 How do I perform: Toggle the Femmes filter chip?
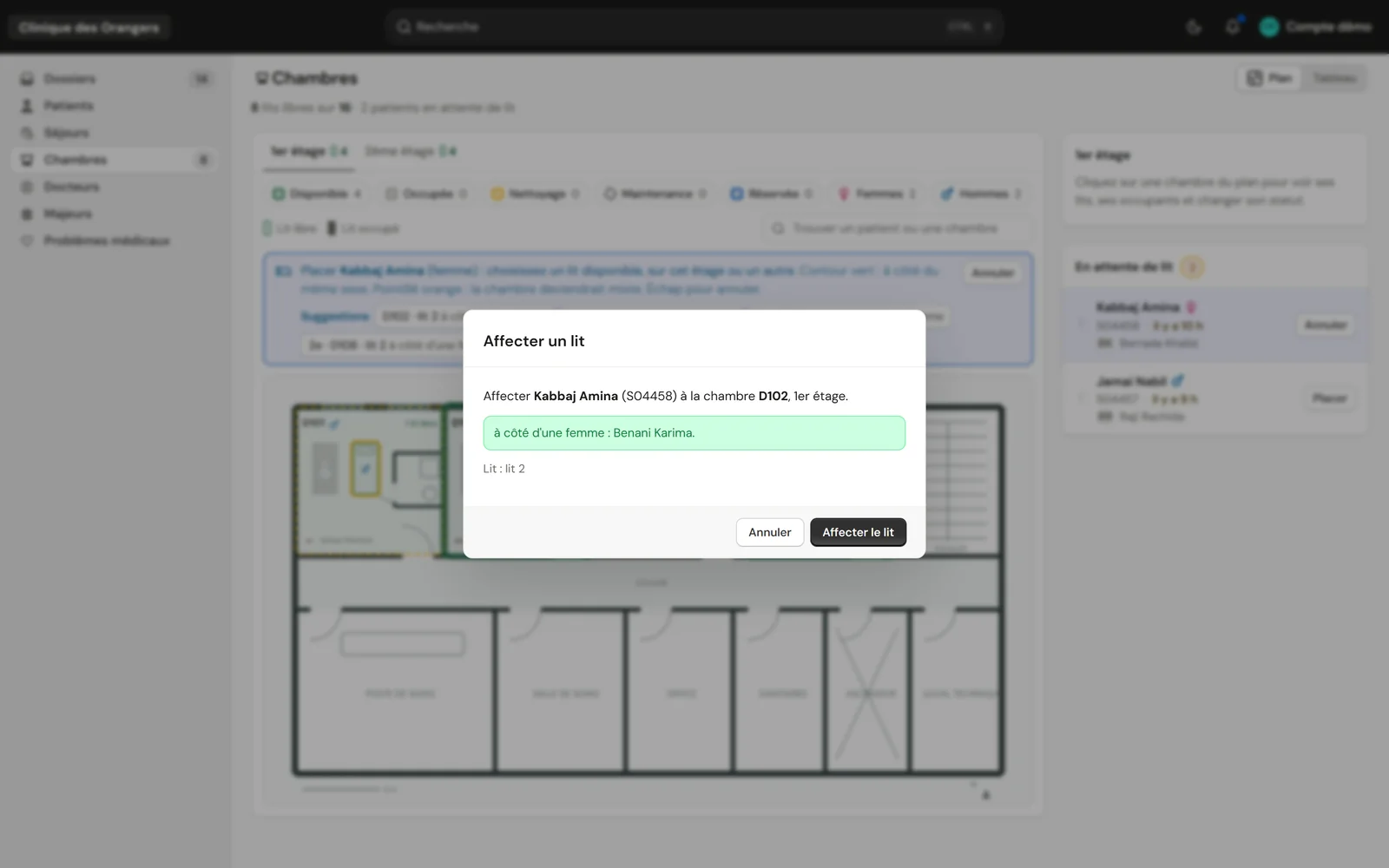[877, 194]
